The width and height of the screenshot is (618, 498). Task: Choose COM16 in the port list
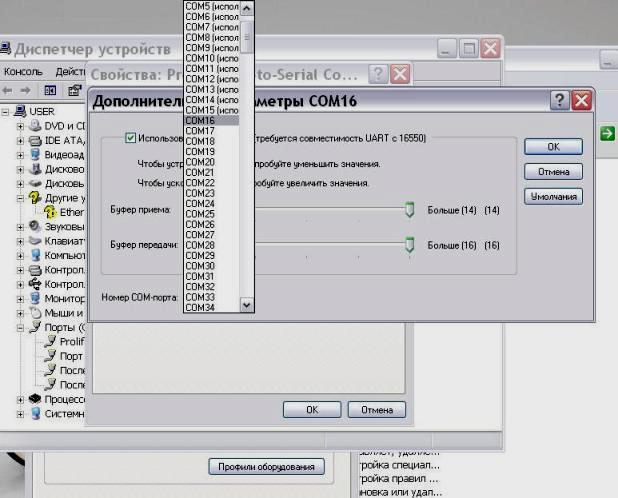211,121
